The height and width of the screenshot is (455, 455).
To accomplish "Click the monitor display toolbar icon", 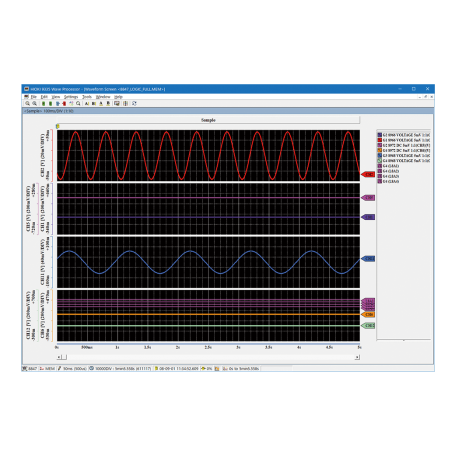I will tap(117, 104).
